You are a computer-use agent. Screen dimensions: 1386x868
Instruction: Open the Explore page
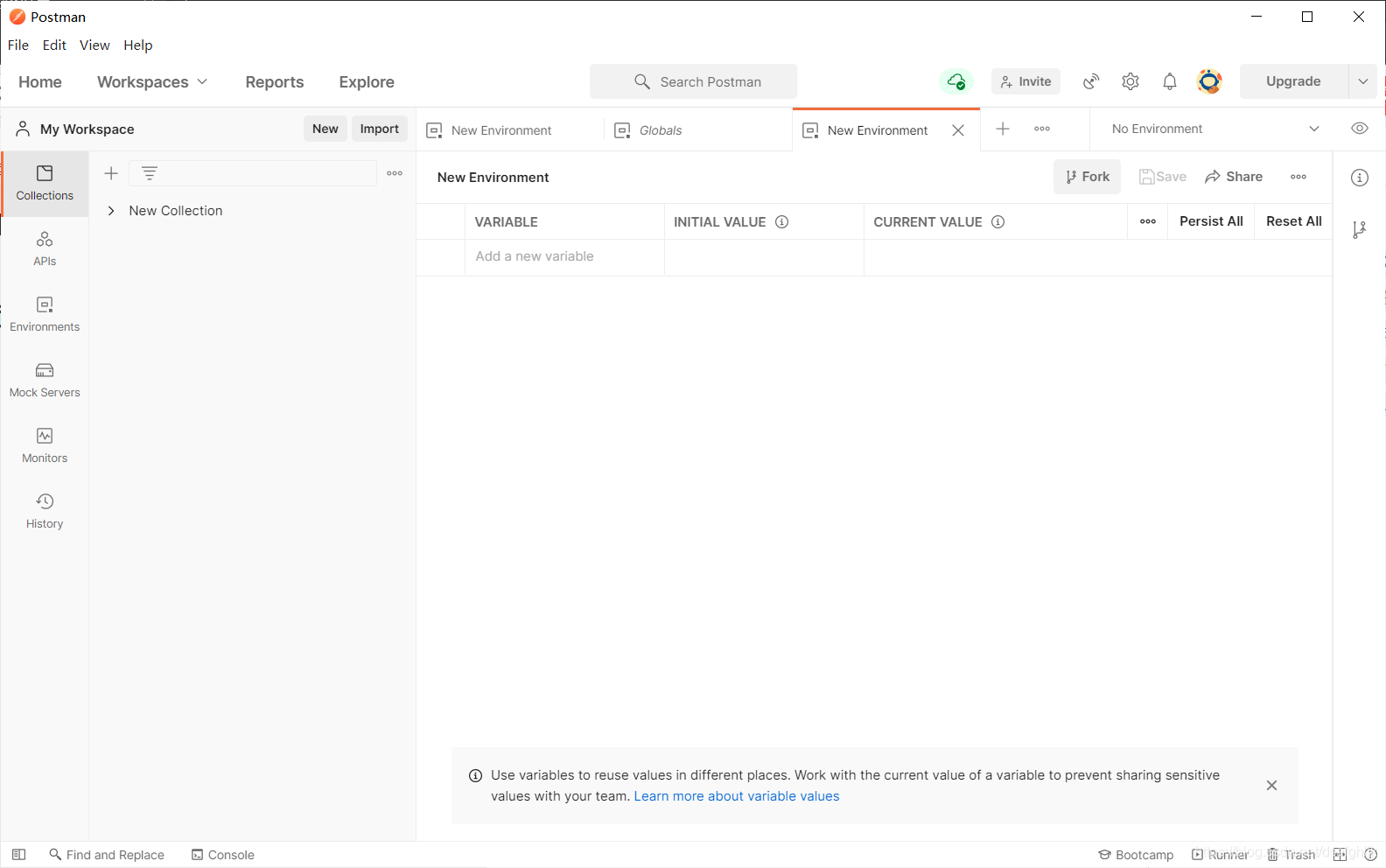(x=367, y=81)
